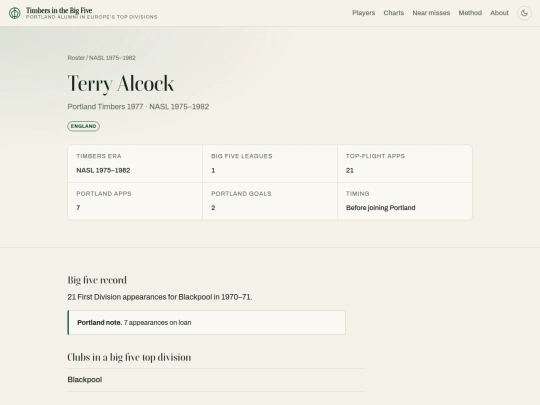Click the TIMING label

(x=357, y=194)
